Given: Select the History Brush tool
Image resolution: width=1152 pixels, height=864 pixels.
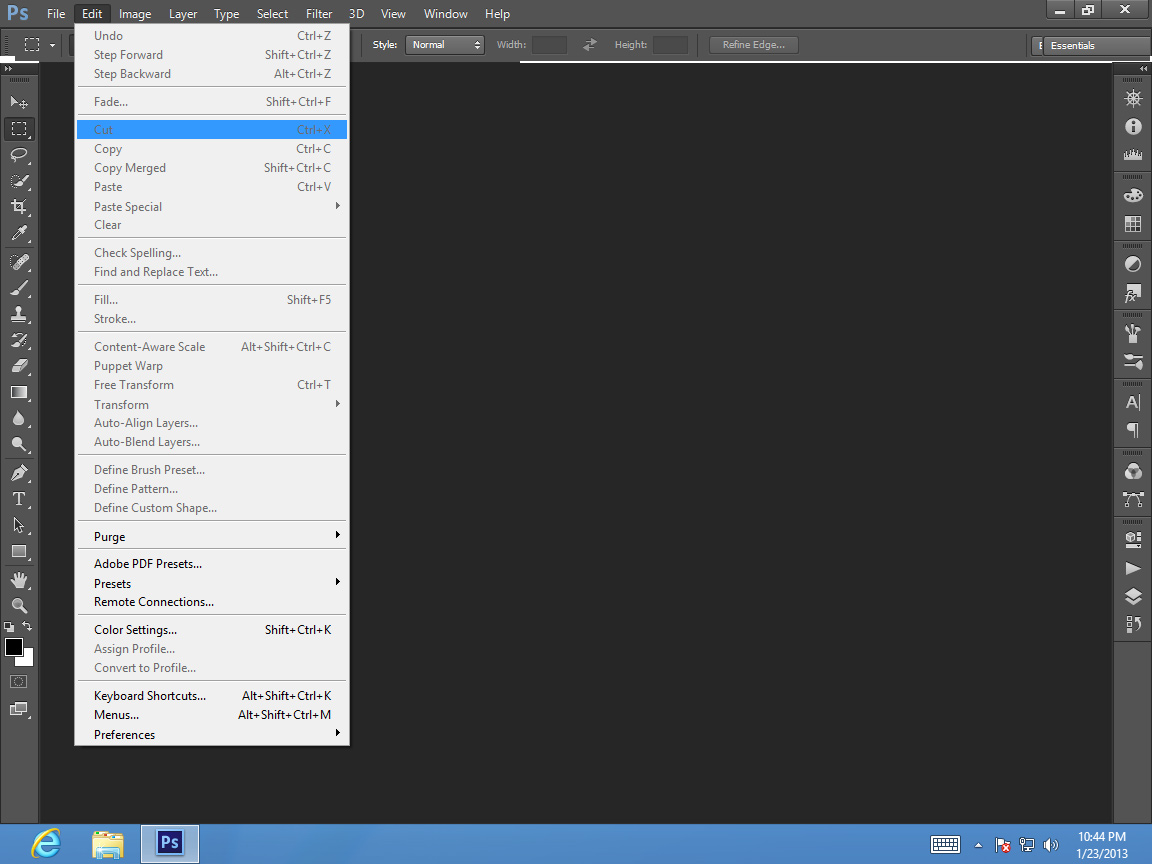Looking at the screenshot, I should 19,340.
